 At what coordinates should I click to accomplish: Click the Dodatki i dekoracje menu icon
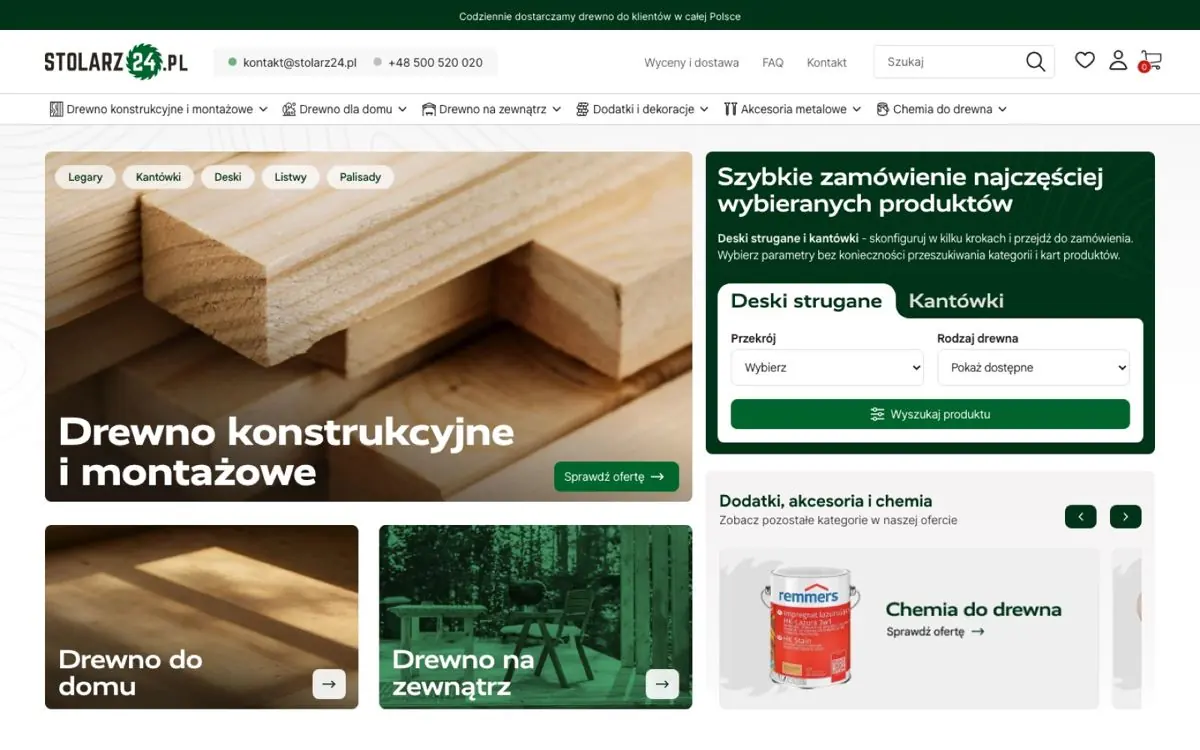[582, 109]
